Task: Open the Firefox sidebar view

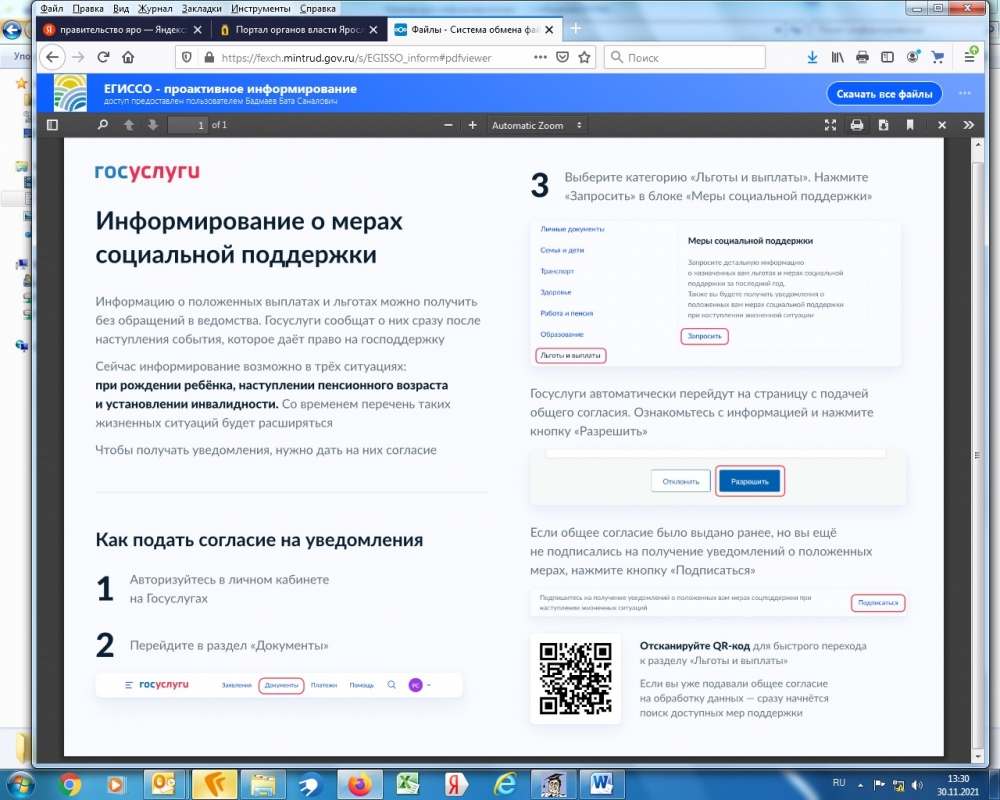Action: tap(887, 57)
